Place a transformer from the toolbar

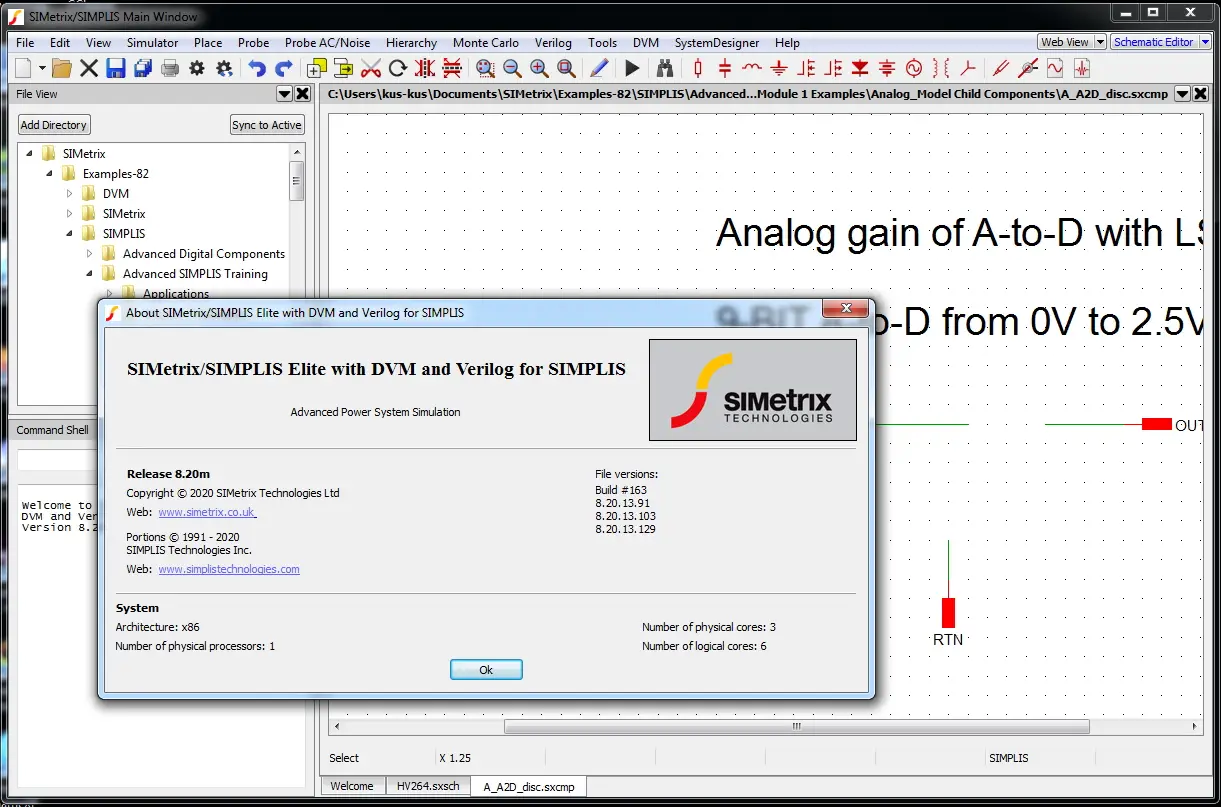pyautogui.click(x=941, y=68)
